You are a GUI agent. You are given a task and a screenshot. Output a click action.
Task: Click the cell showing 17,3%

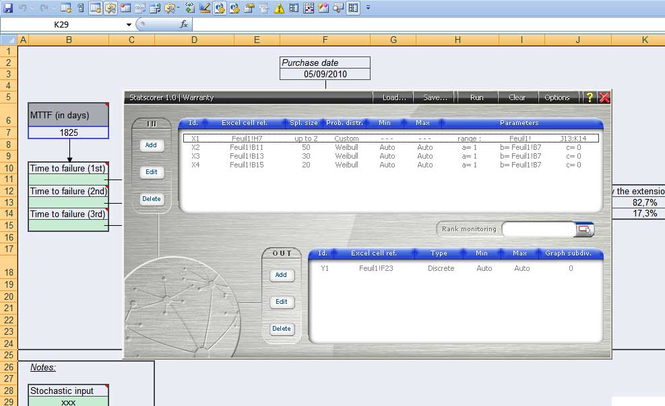[638, 213]
